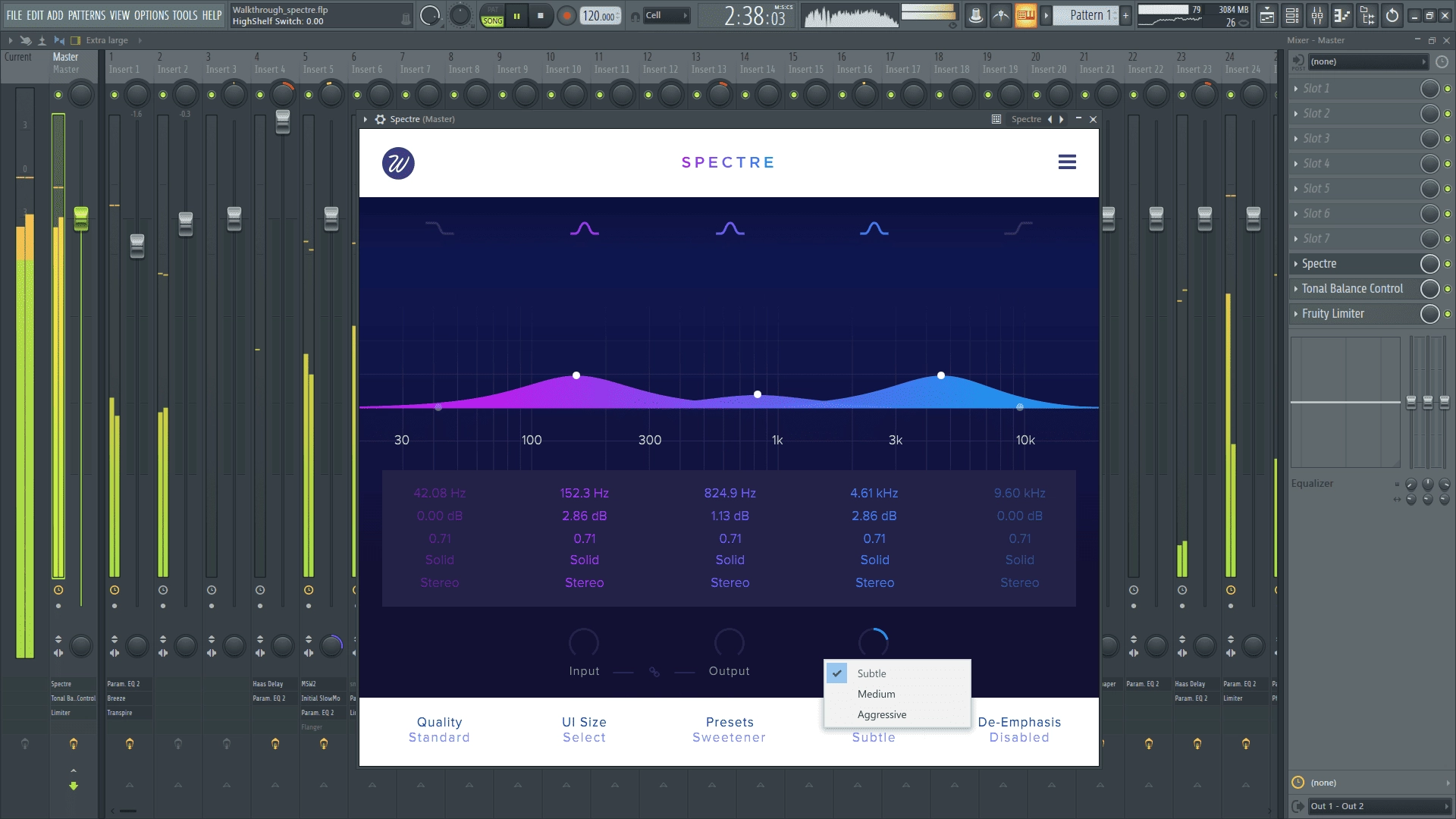Pause playback in the transport bar
This screenshot has height=819, width=1456.
[516, 15]
